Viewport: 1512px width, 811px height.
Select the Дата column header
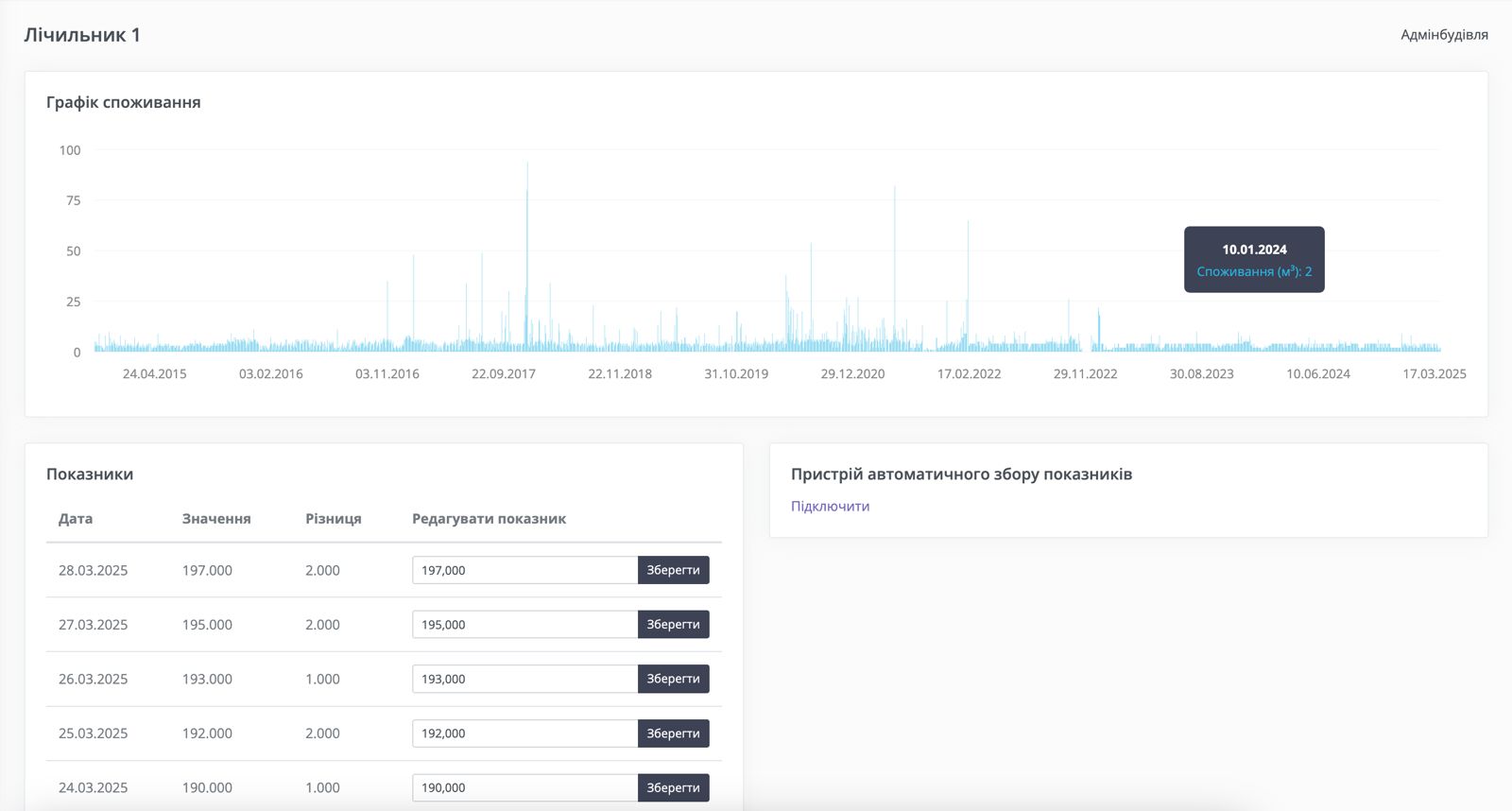point(76,519)
